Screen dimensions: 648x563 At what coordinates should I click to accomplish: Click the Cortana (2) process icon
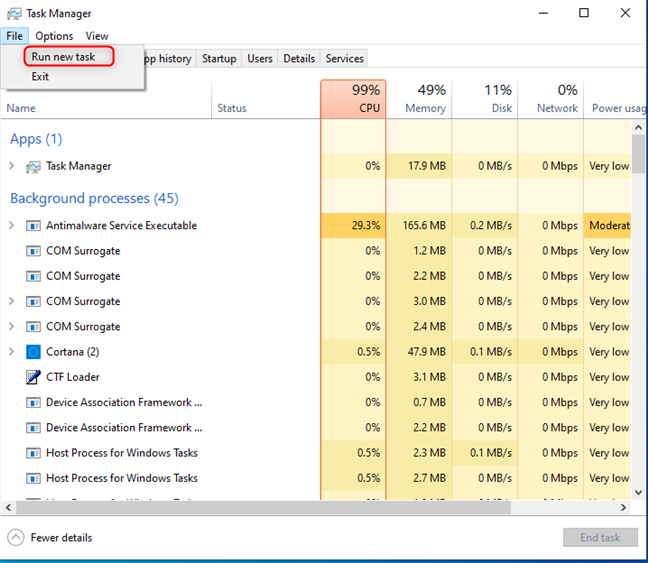[x=33, y=352]
